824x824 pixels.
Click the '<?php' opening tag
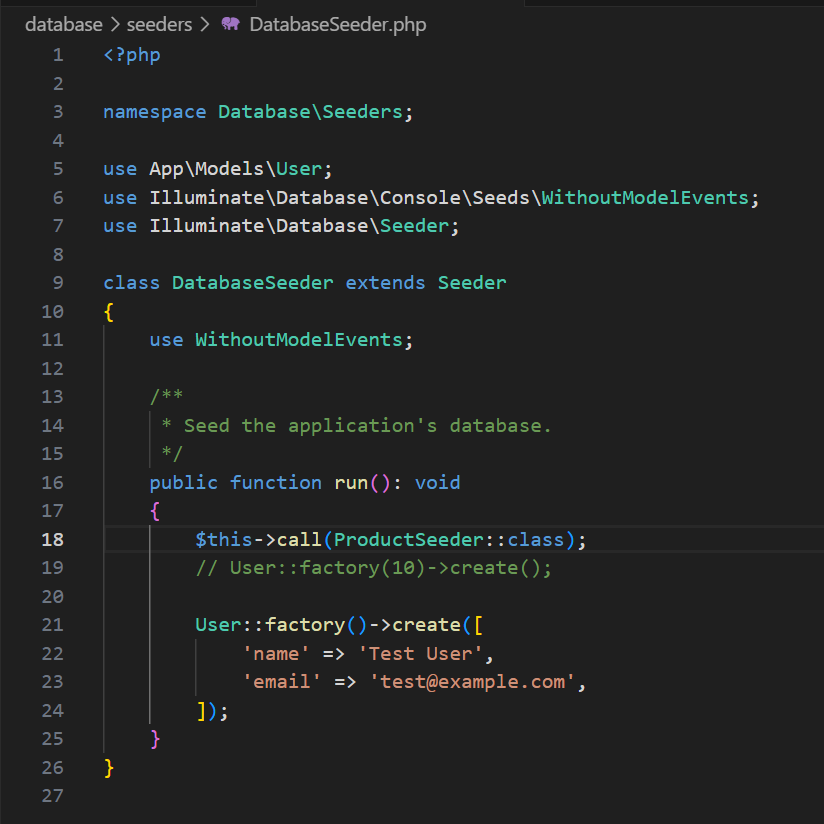[132, 55]
